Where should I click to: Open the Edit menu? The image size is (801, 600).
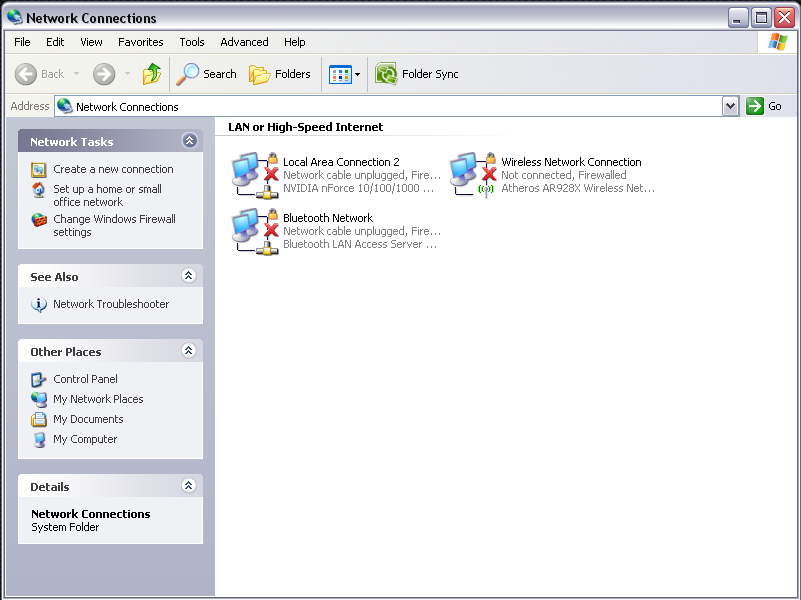[55, 42]
